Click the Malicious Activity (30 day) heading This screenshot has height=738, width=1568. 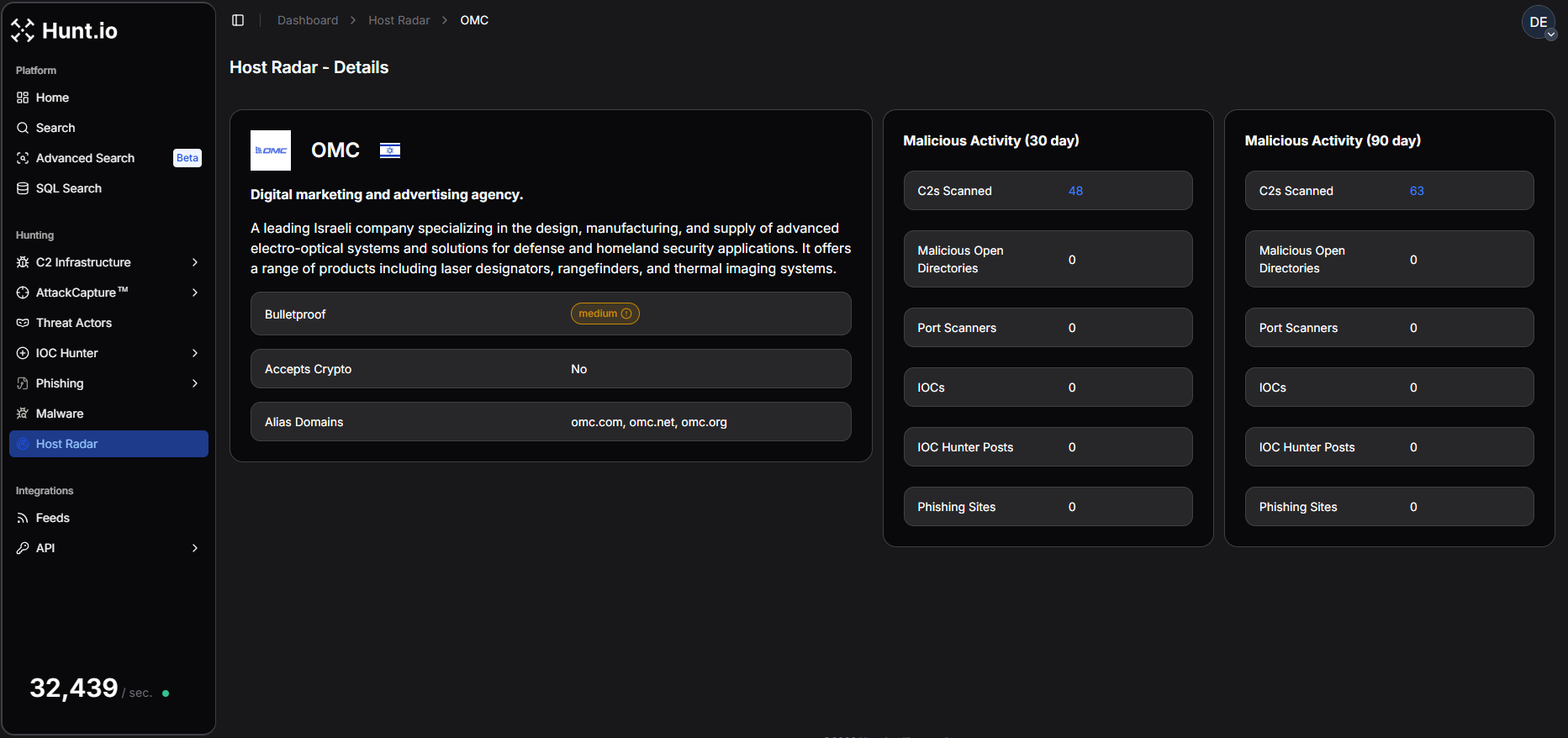point(991,140)
